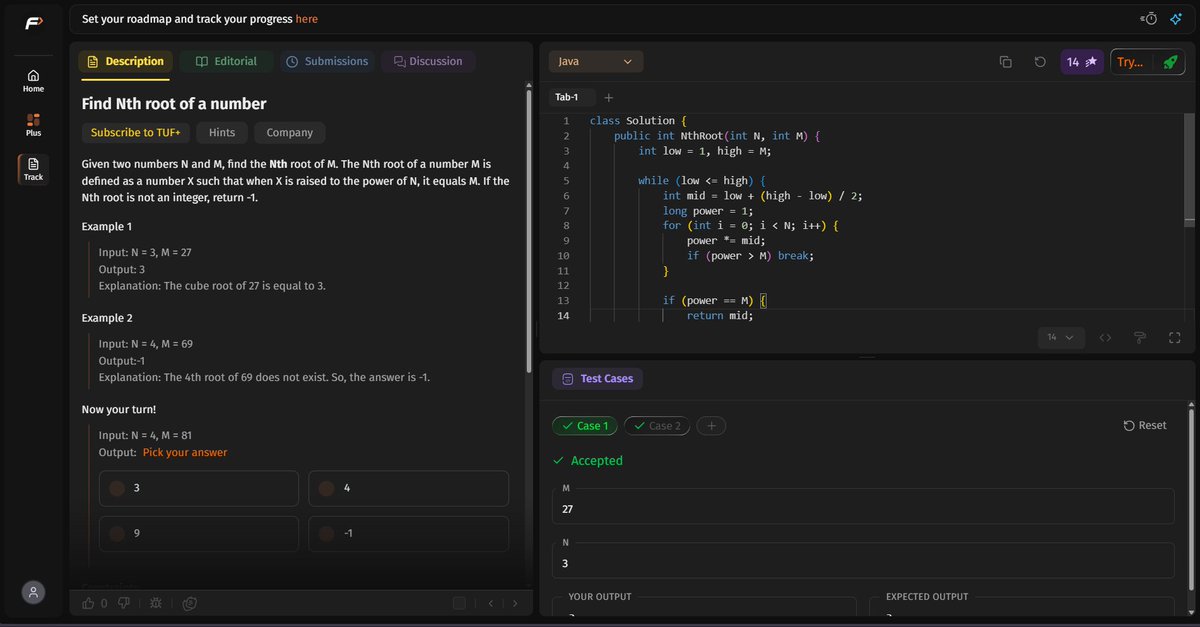Switch to the Editorial tab
The width and height of the screenshot is (1200, 627).
pos(226,62)
